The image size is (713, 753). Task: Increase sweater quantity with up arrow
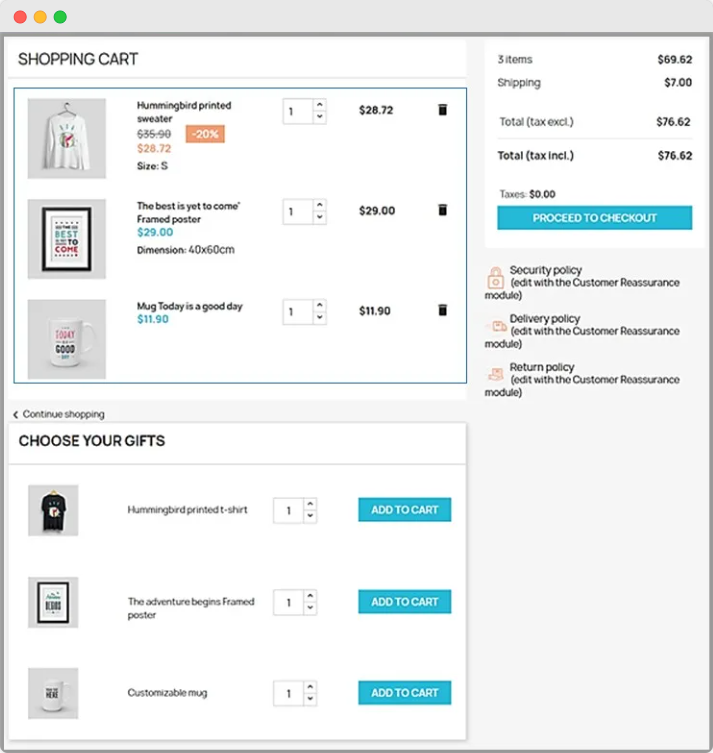click(319, 105)
